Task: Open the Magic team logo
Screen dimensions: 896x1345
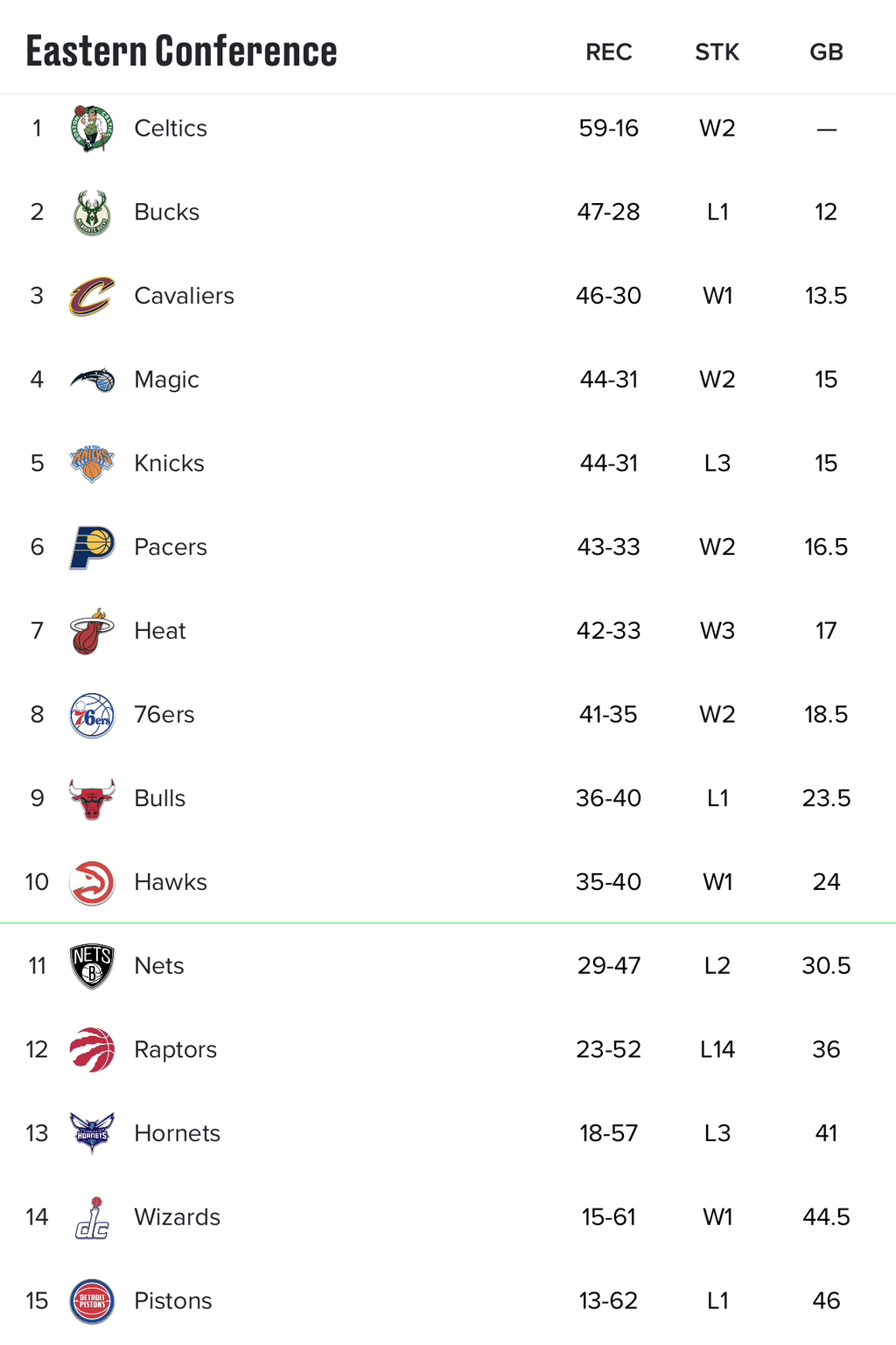Action: click(x=92, y=380)
